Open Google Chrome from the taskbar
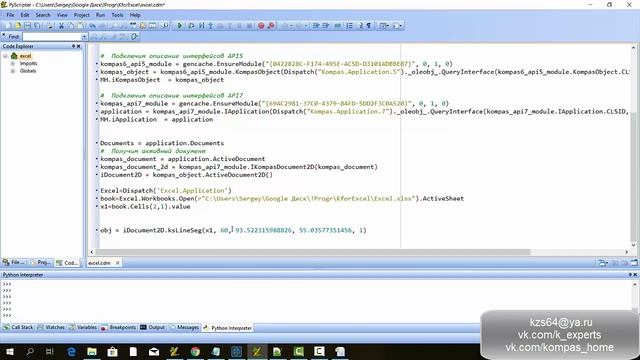 195,351
